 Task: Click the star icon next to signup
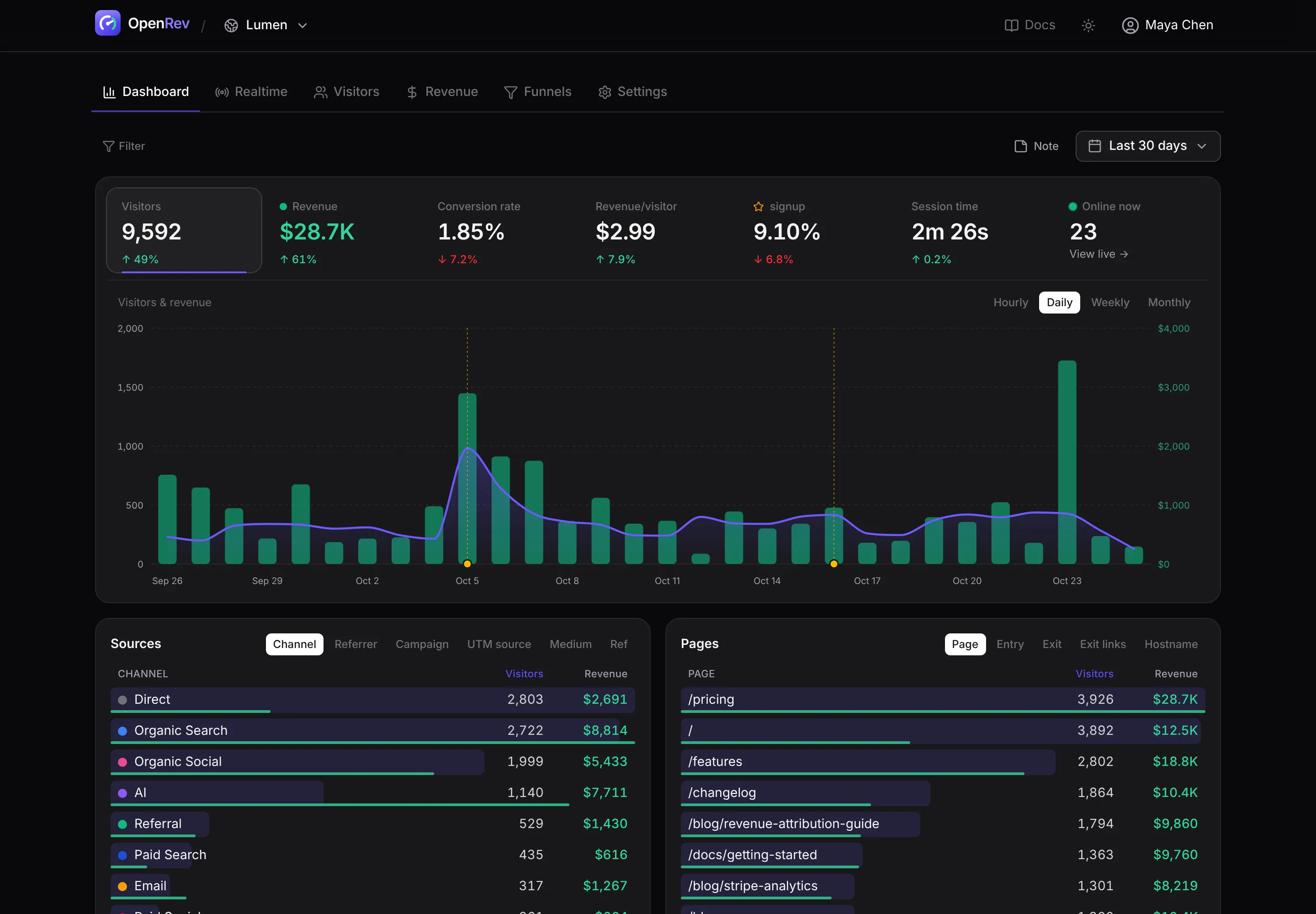[x=758, y=207]
